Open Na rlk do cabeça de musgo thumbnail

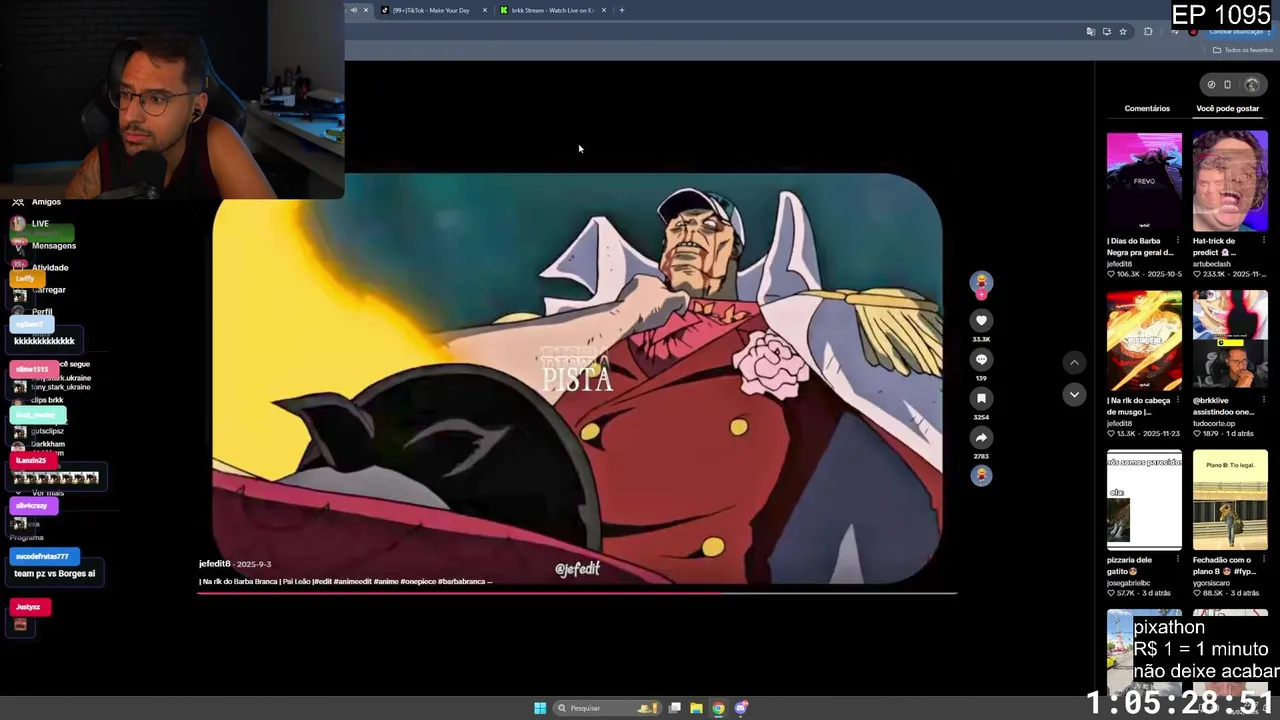1144,341
